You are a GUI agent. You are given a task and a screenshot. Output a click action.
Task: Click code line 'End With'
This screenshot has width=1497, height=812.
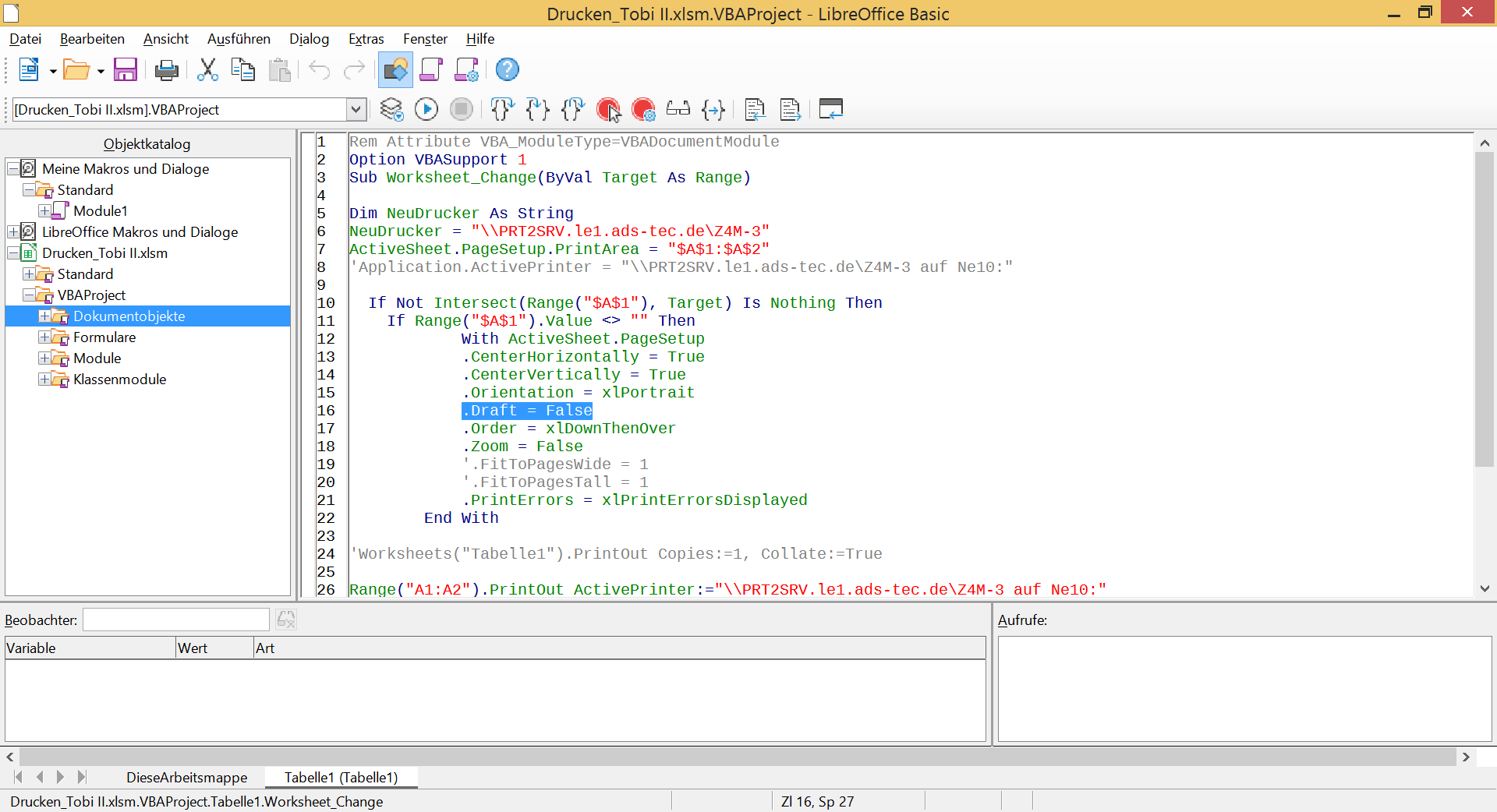click(461, 518)
